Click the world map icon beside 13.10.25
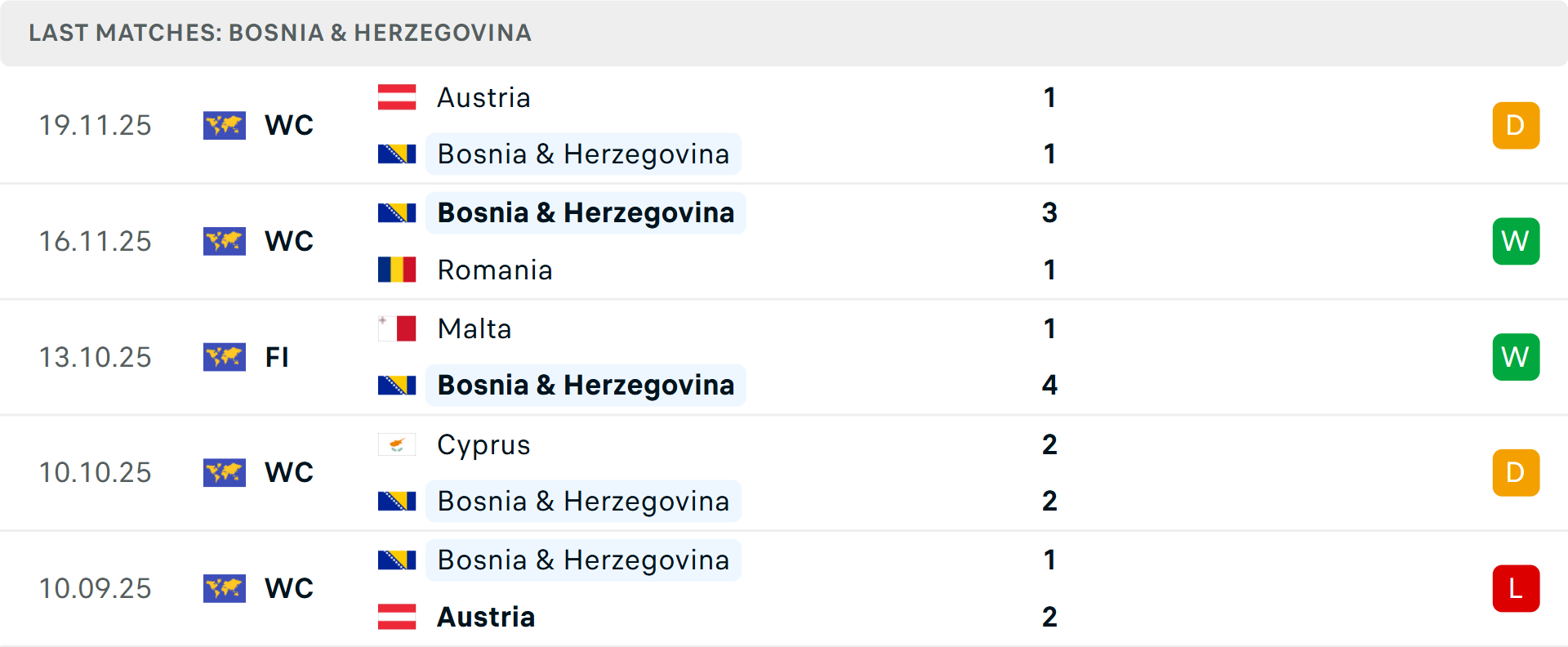 pyautogui.click(x=225, y=357)
